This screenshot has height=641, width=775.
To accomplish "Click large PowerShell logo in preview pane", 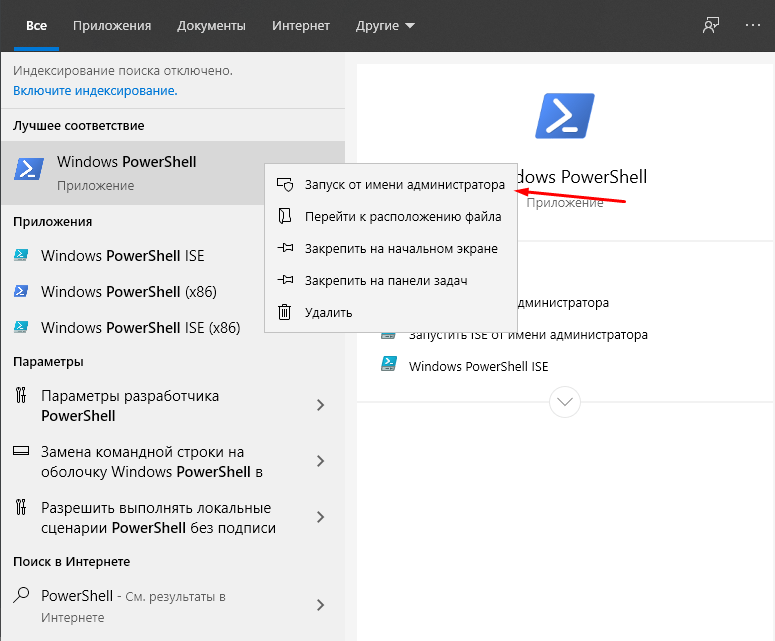I will (564, 116).
